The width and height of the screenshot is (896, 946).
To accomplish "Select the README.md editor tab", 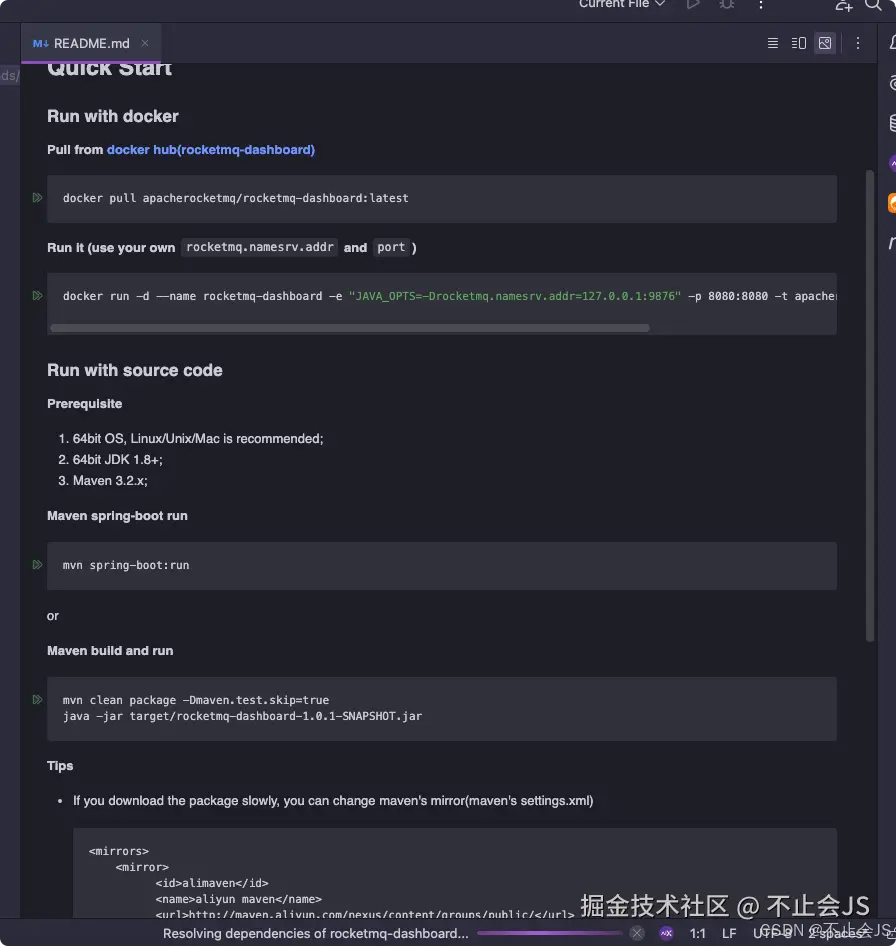I will (x=91, y=43).
